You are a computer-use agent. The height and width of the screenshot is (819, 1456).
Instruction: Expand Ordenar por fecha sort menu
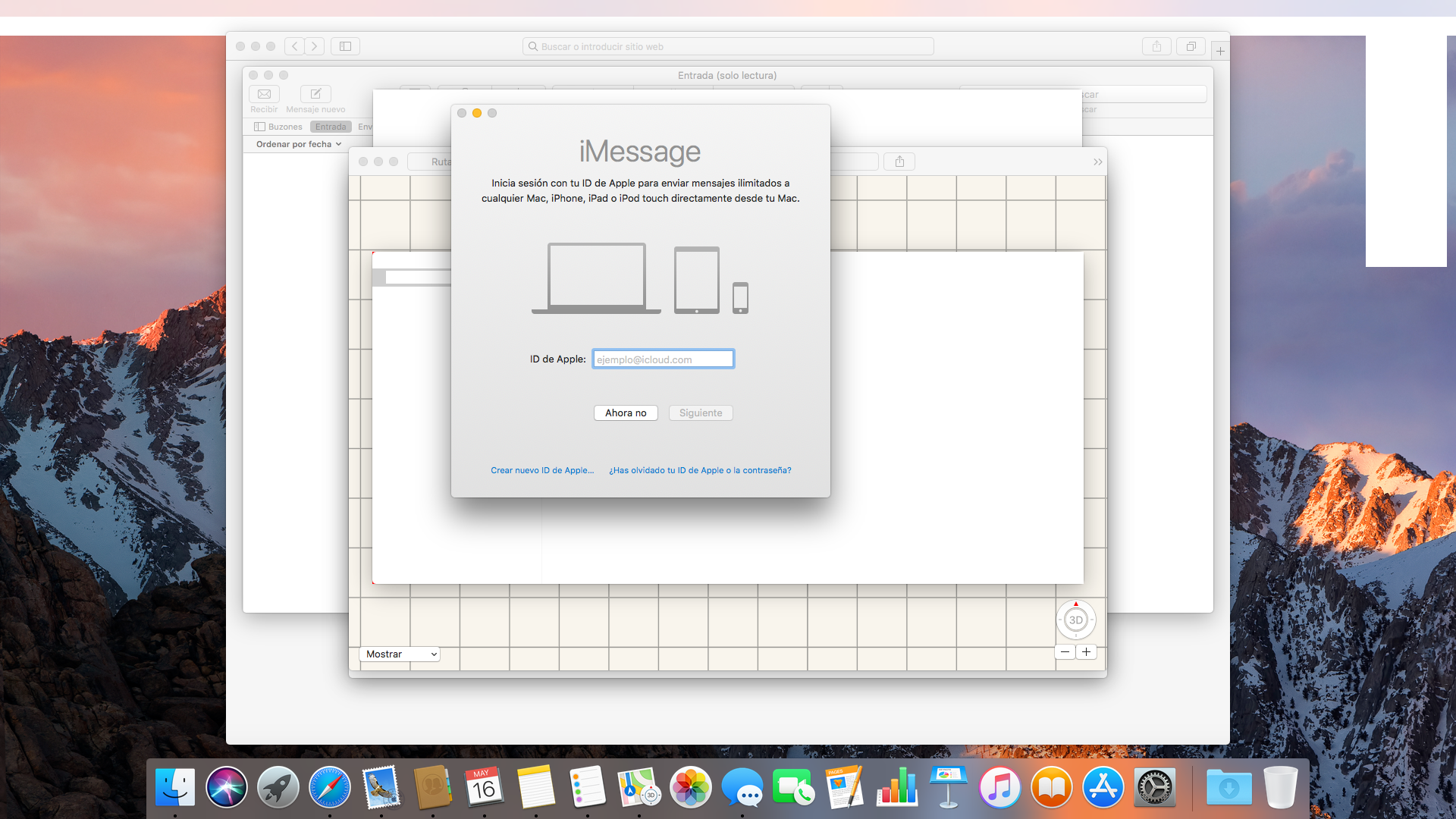click(x=299, y=144)
